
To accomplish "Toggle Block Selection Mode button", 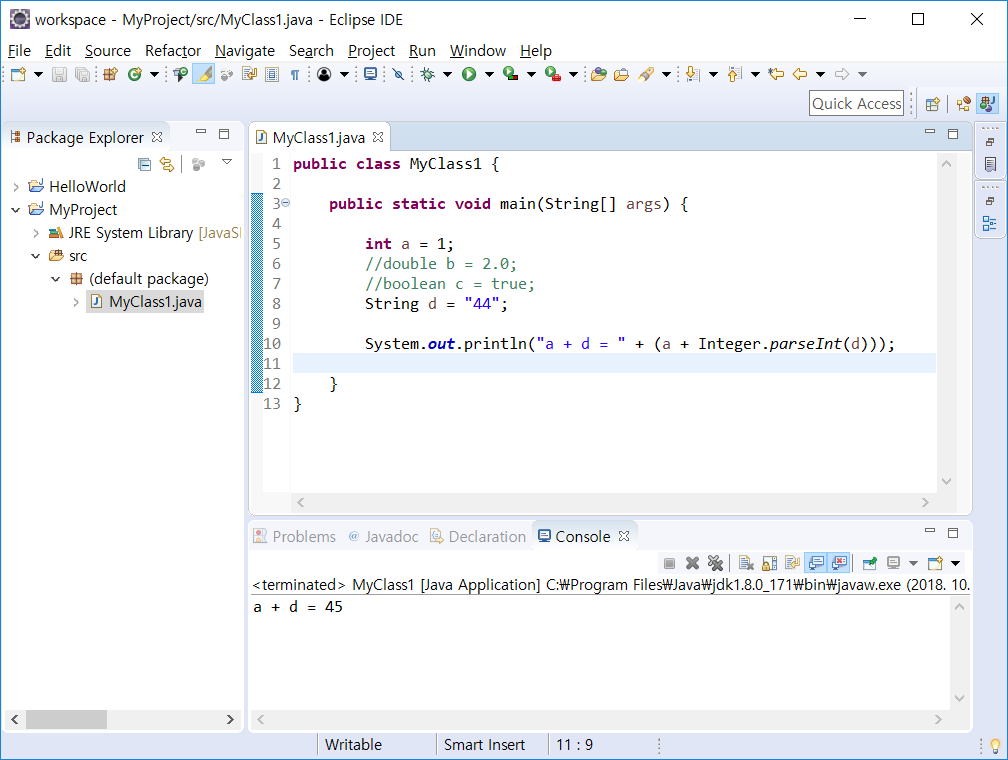I will point(272,74).
